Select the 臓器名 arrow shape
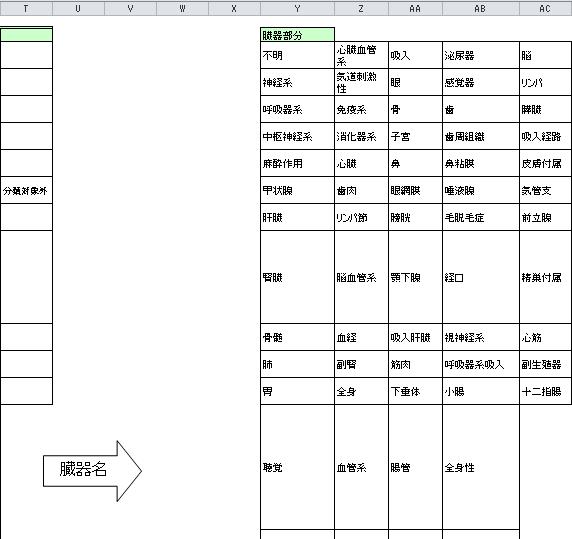The width and height of the screenshot is (572, 539). [x=92, y=471]
